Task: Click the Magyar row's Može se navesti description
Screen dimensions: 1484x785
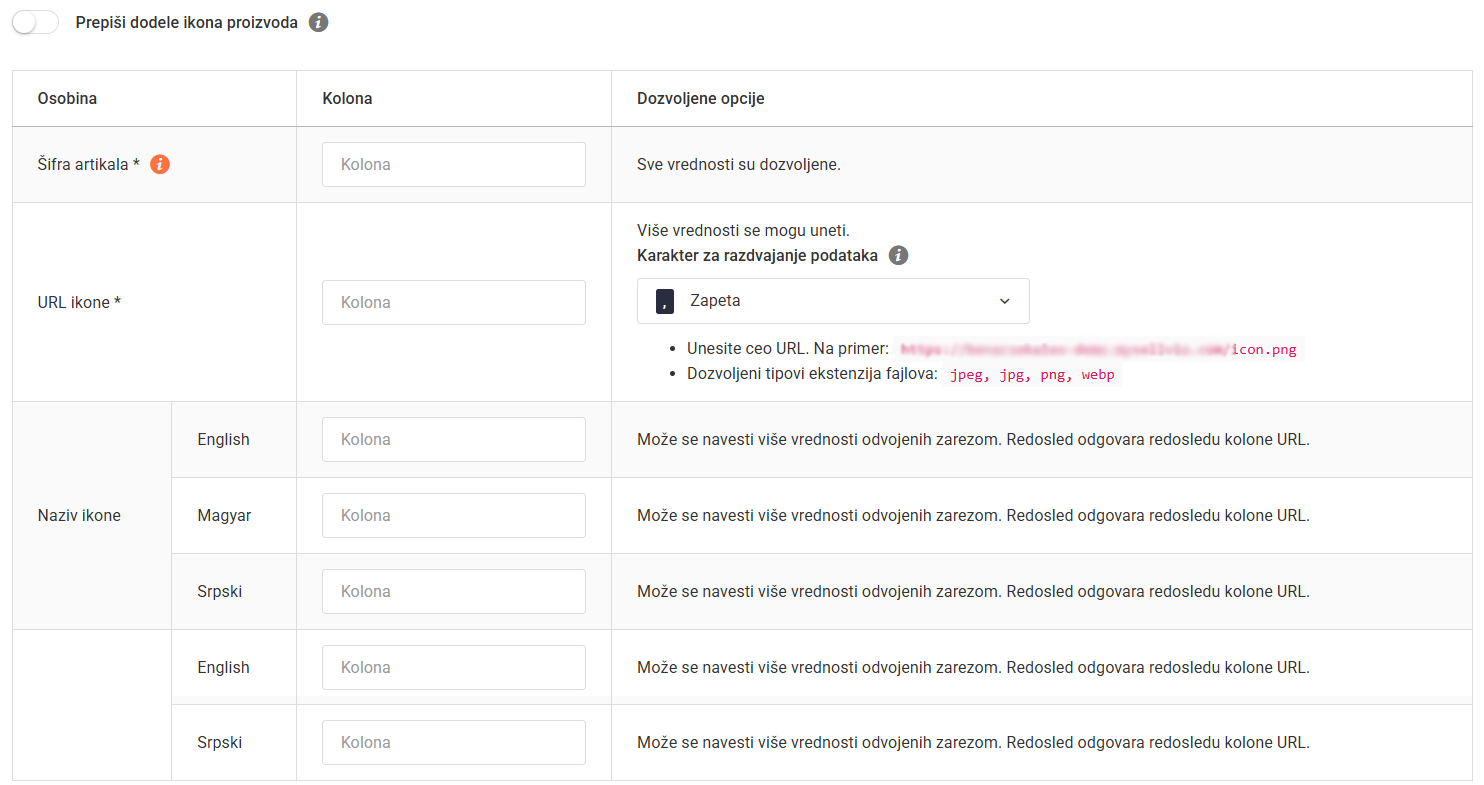Action: (973, 515)
